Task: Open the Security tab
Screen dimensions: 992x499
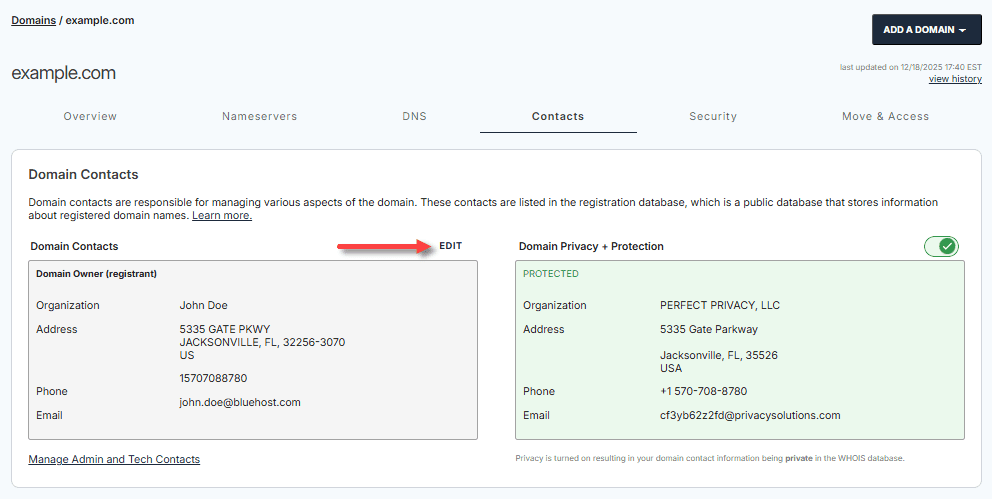Action: click(713, 116)
